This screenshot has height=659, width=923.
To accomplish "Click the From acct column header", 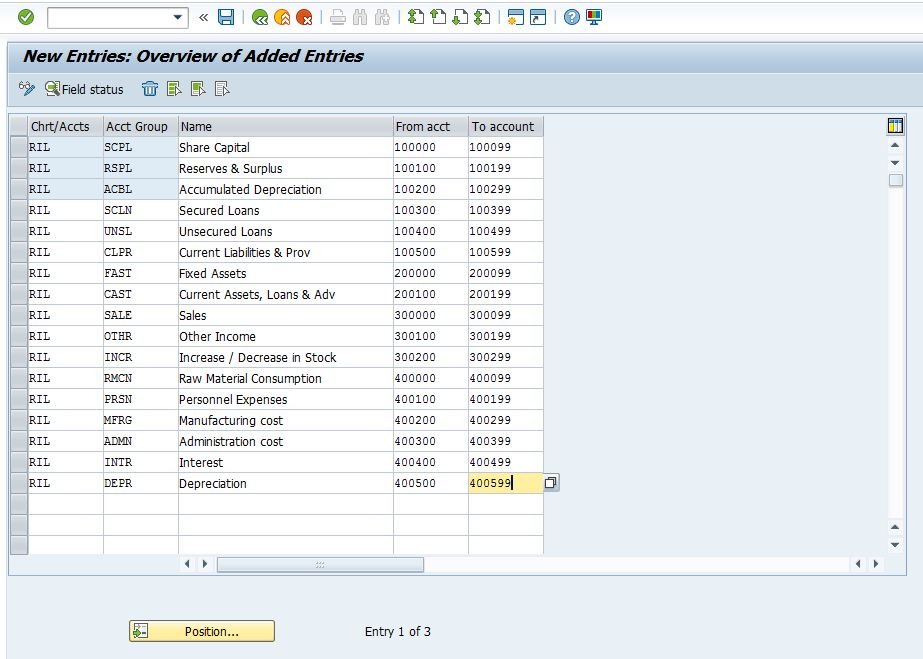I will tap(430, 127).
